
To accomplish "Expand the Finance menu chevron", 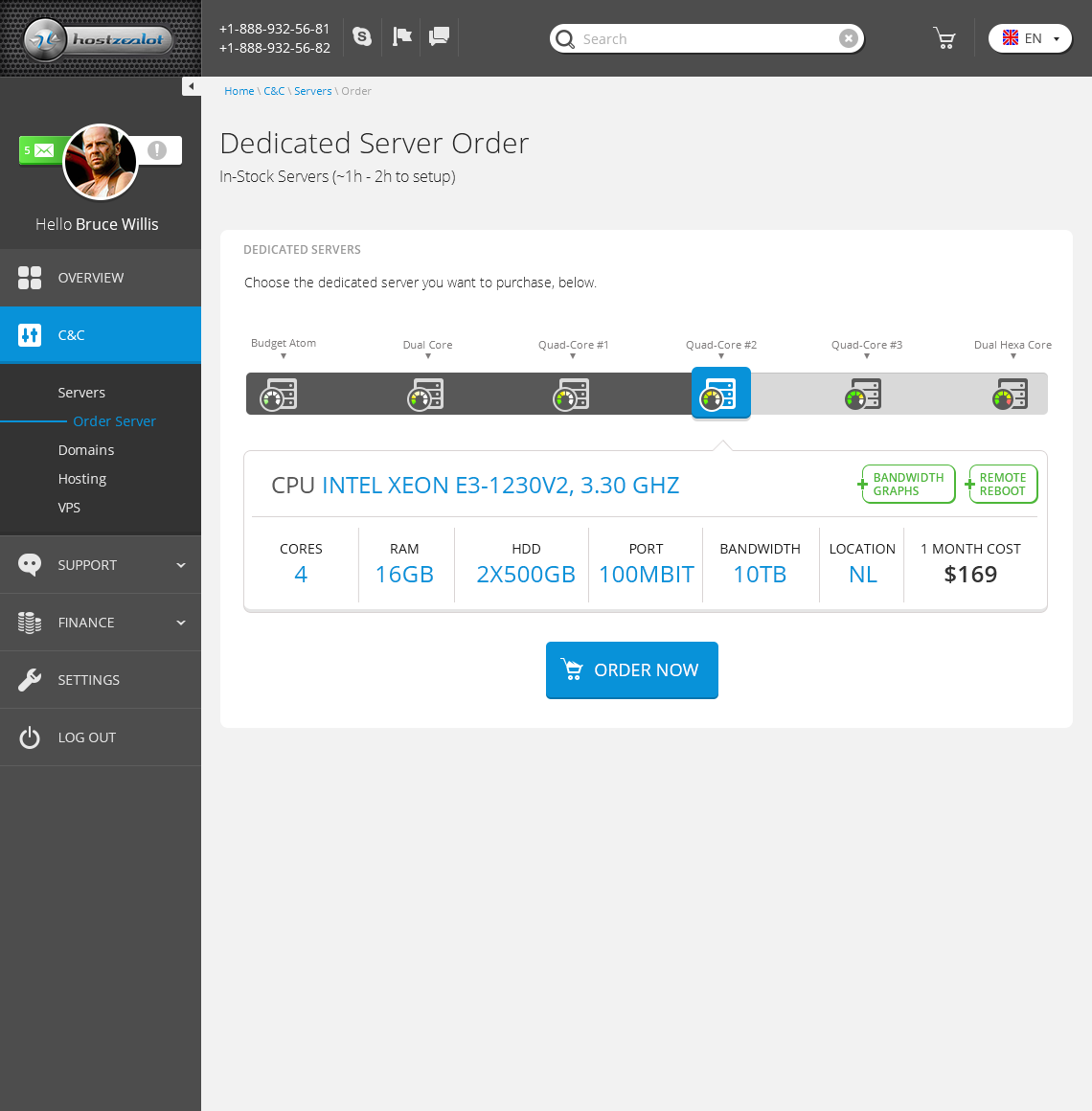I will [181, 623].
